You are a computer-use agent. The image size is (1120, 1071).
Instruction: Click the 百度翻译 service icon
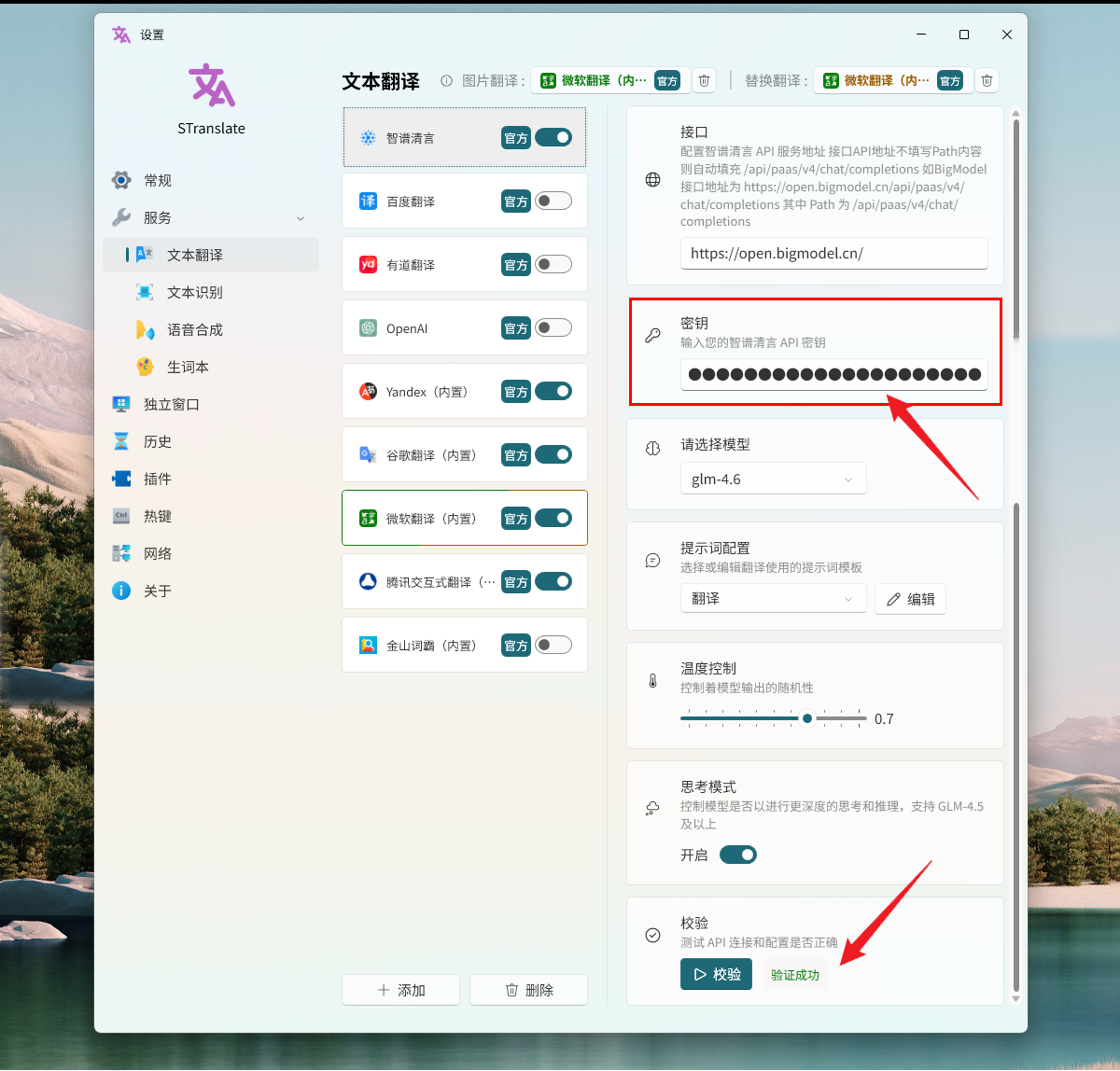pos(369,202)
